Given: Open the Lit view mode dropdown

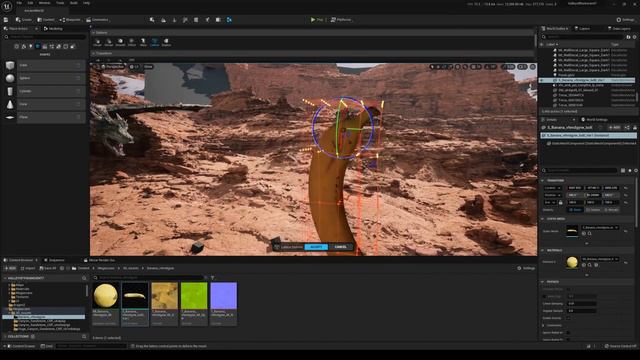Looking at the screenshot, I should coord(134,67).
